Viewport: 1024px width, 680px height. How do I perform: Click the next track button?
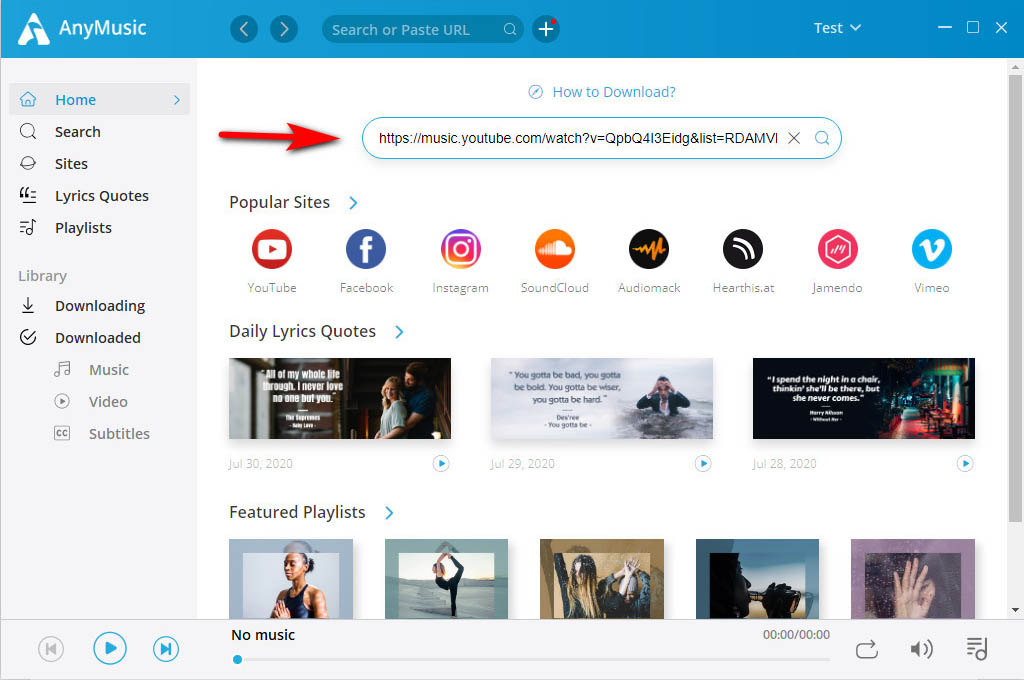click(x=166, y=649)
